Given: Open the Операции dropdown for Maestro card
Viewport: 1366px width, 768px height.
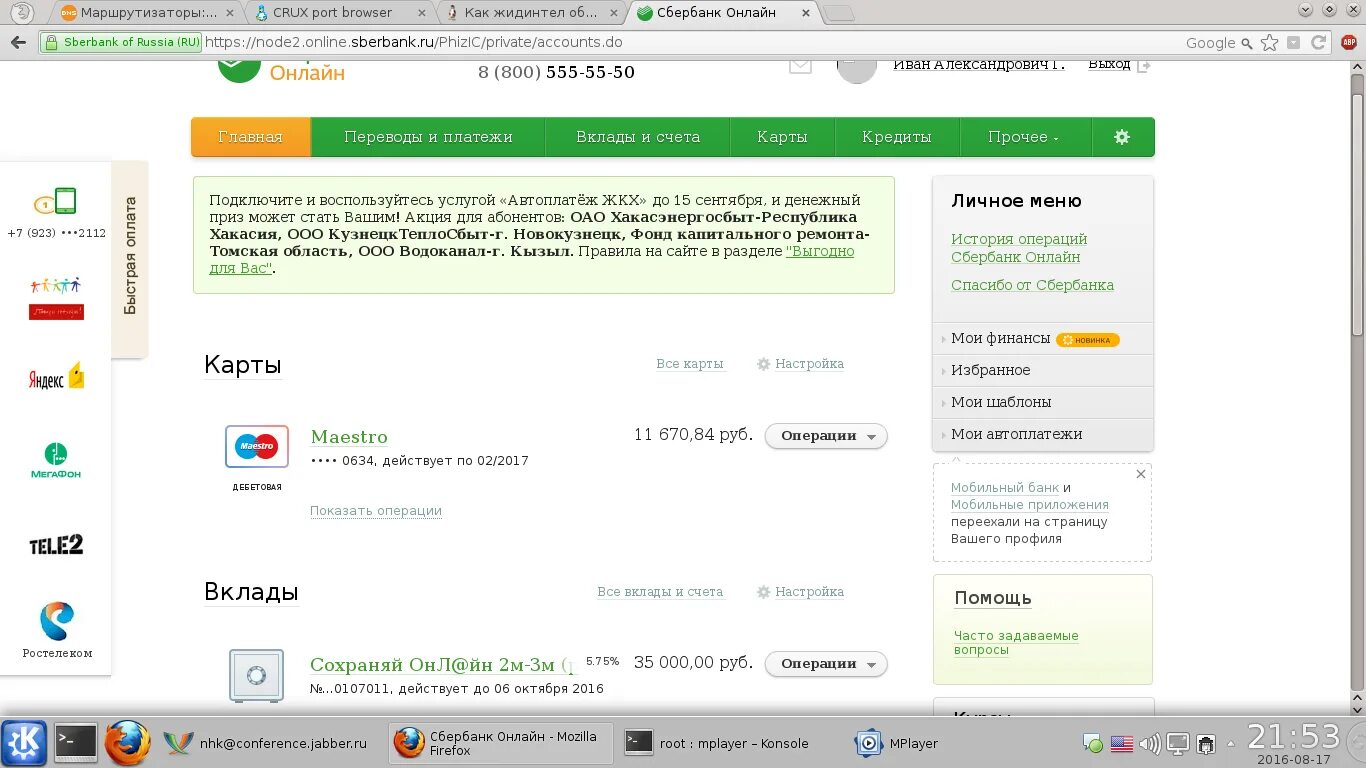Looking at the screenshot, I should click(826, 436).
